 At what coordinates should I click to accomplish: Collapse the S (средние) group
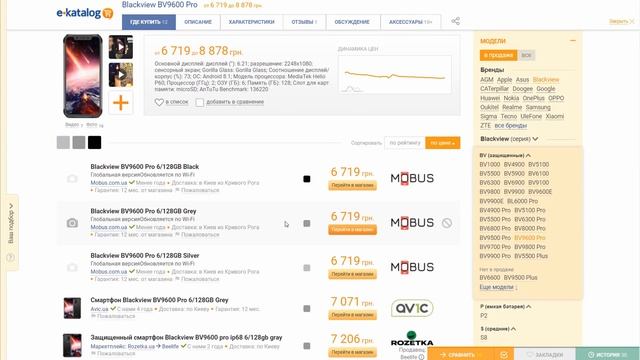tap(498, 329)
